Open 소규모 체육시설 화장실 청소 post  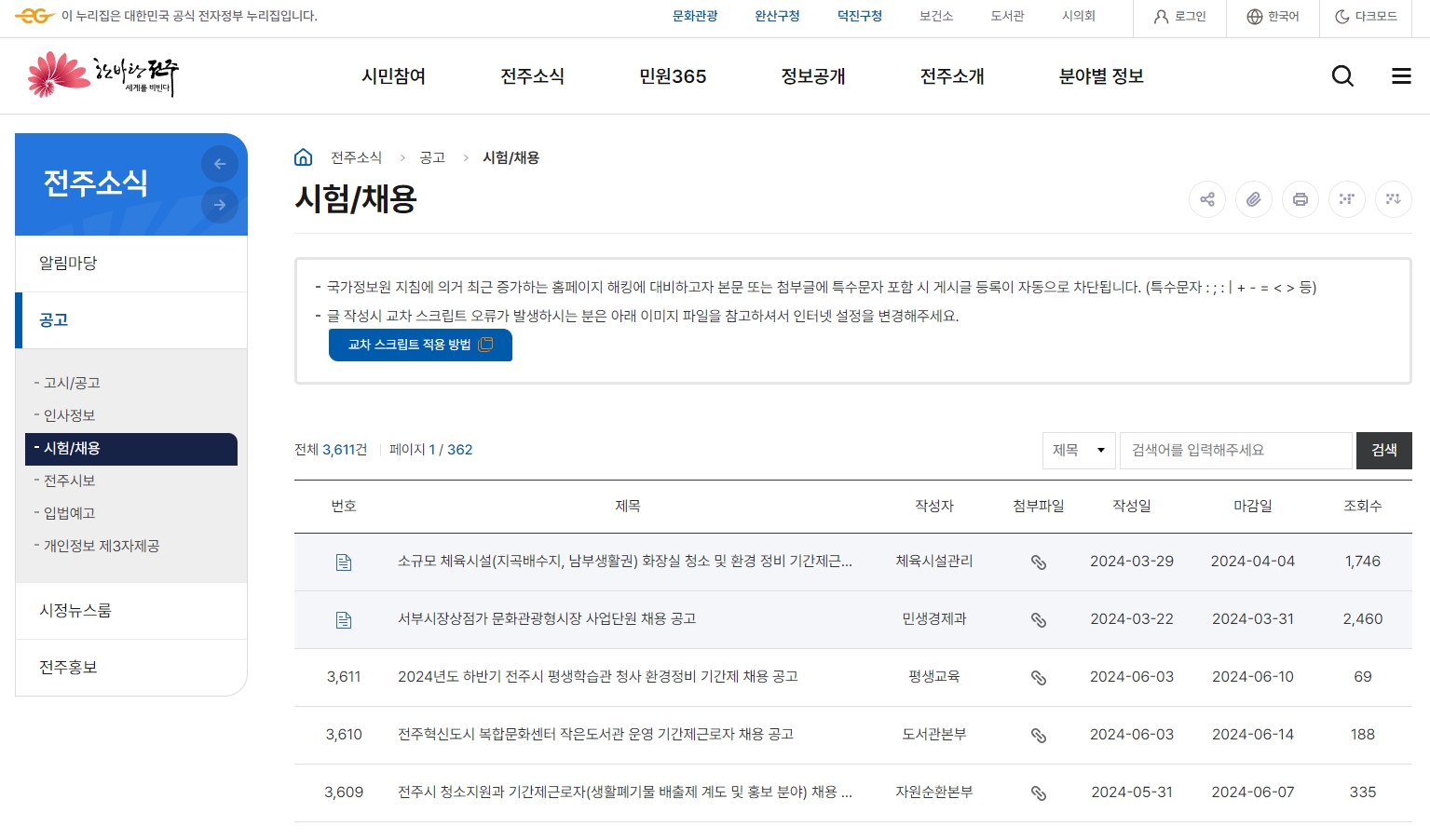(x=624, y=562)
